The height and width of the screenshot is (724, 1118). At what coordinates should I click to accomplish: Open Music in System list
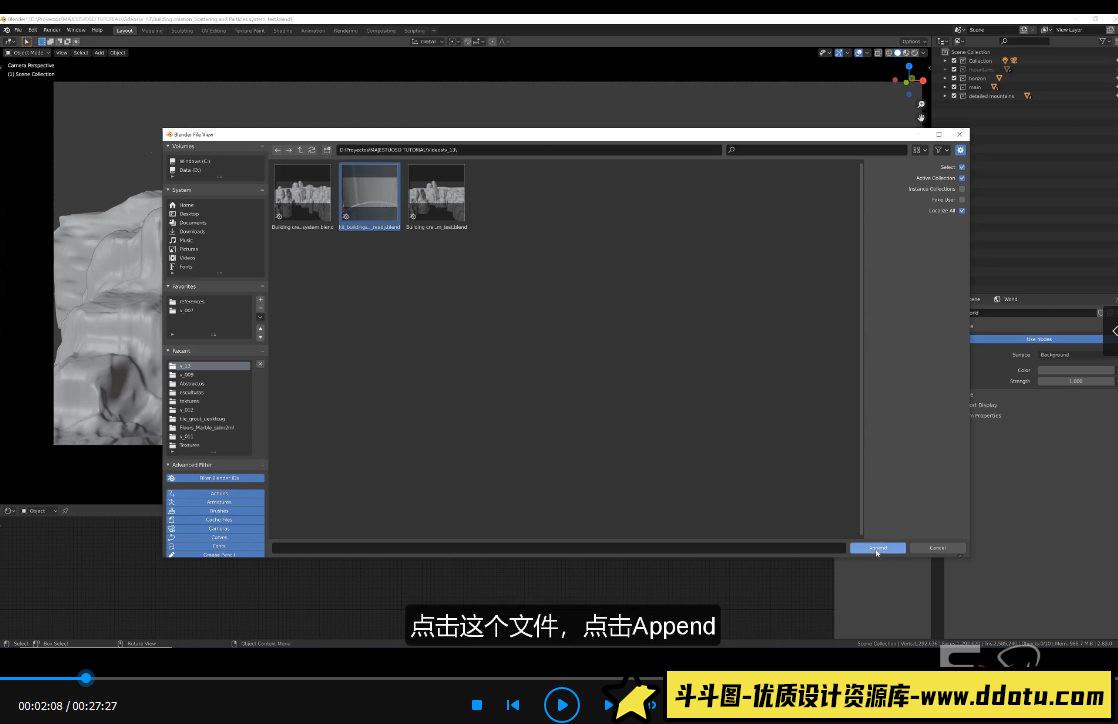click(x=185, y=240)
